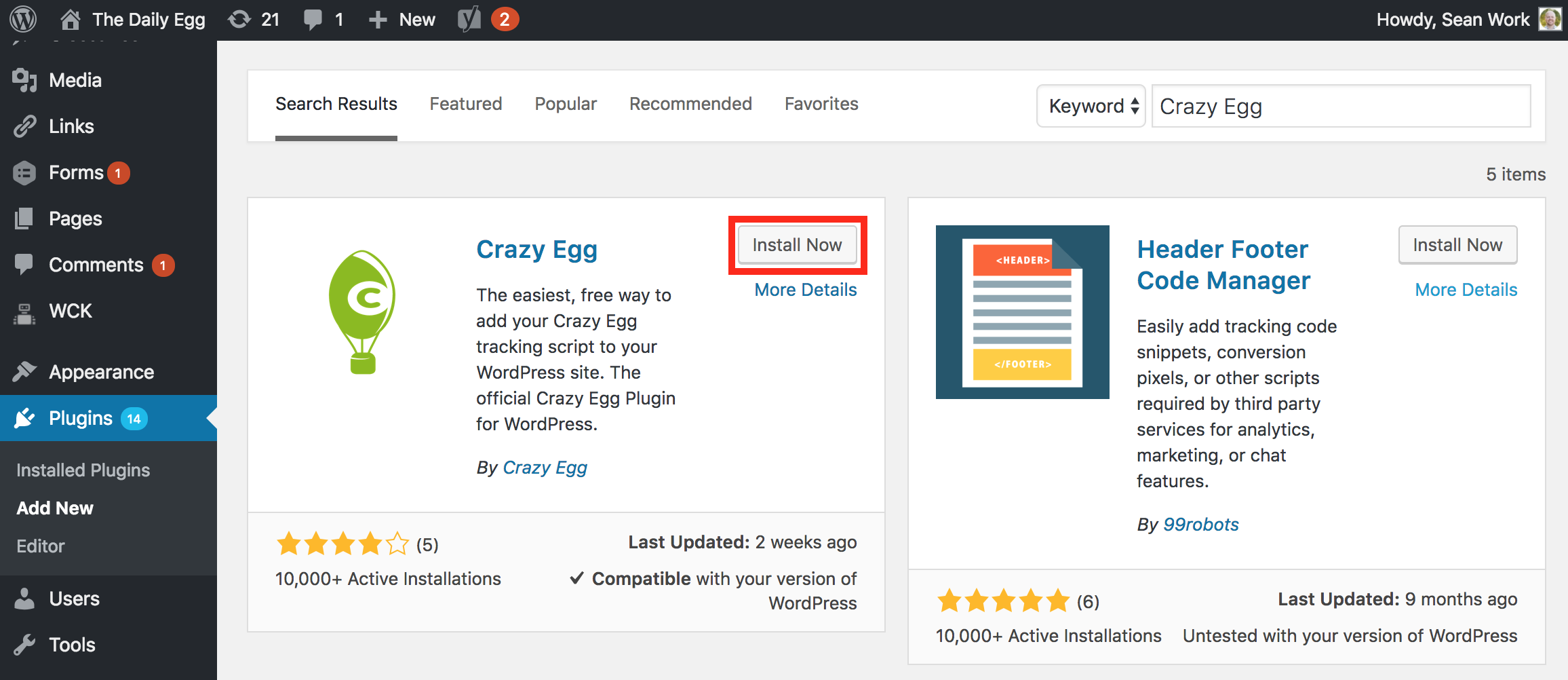Click Sean Work's profile avatar
The image size is (1568, 680).
point(1550,19)
